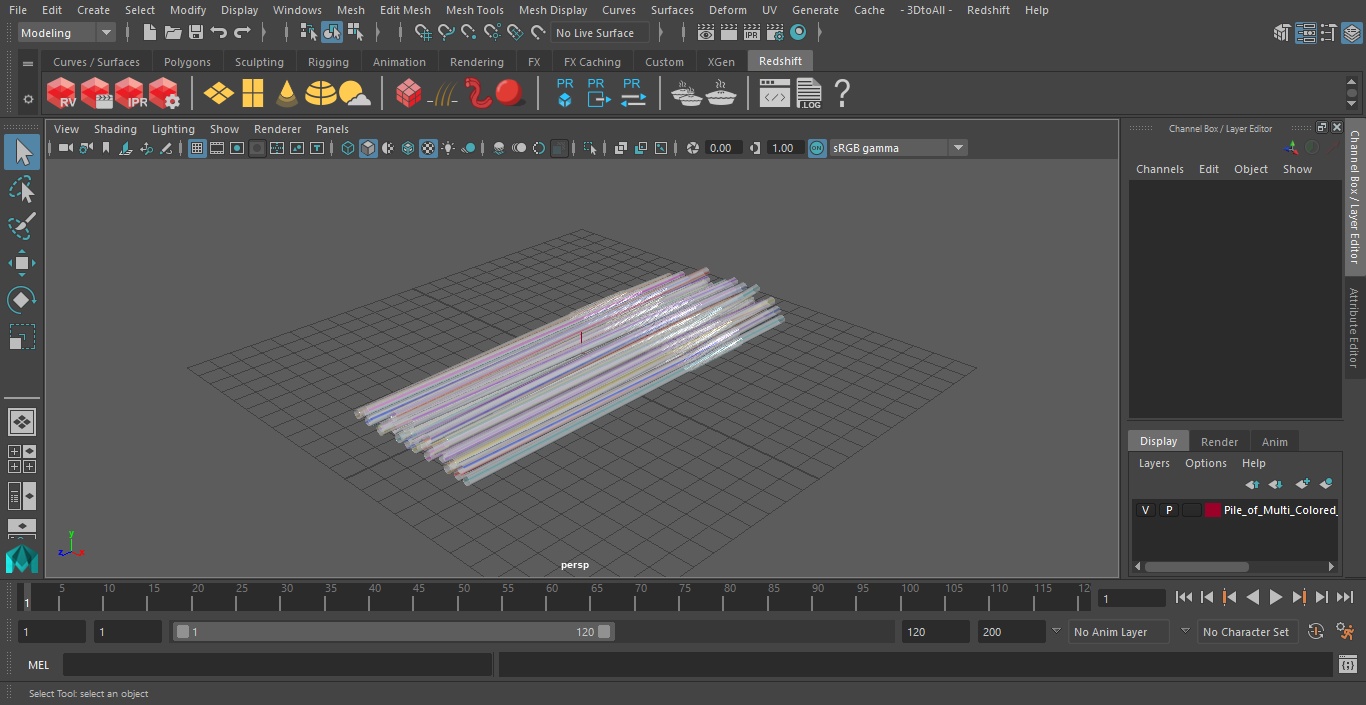Open the Mesh Tools menu
Viewport: 1366px width, 705px height.
pos(474,10)
